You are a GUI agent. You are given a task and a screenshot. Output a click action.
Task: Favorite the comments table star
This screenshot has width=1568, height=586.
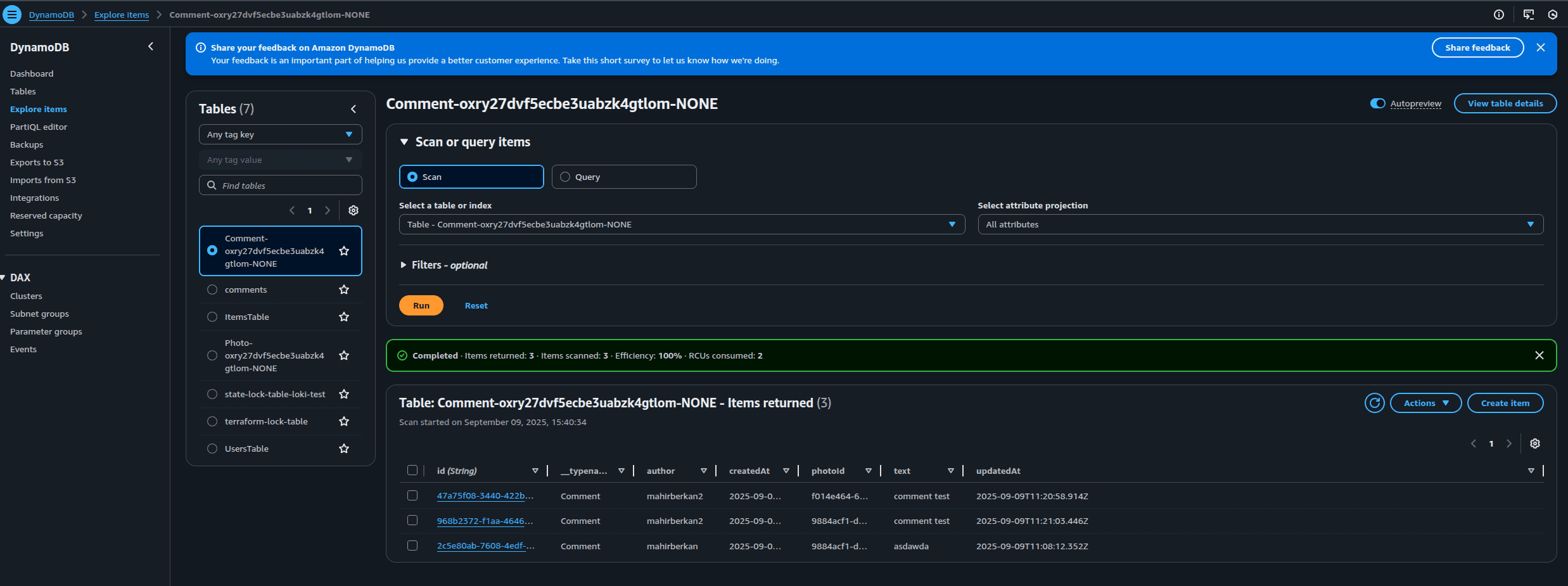click(344, 290)
